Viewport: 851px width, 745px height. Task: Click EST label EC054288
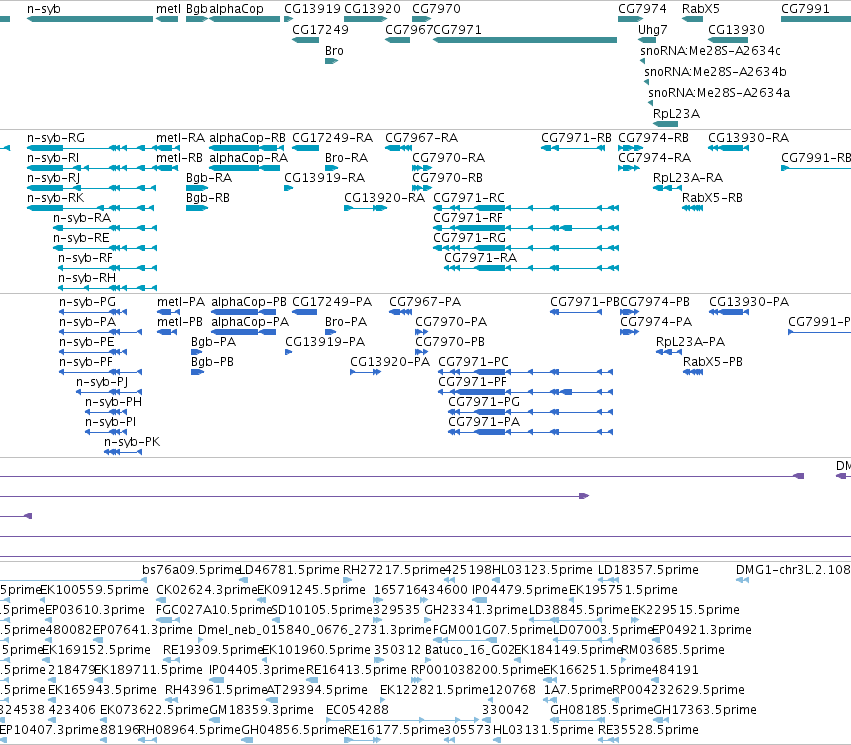(x=357, y=710)
